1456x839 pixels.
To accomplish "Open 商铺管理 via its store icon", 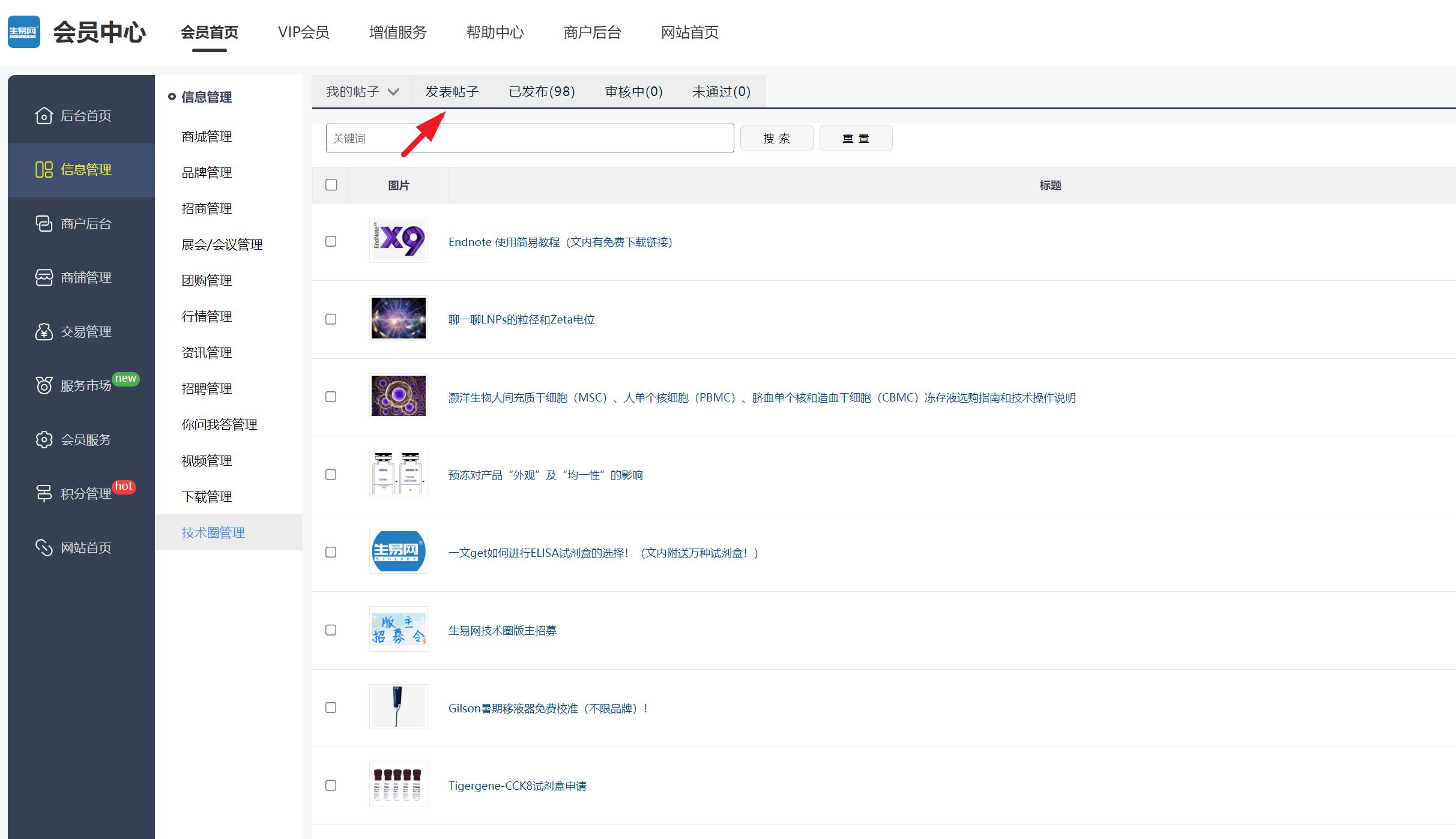I will [44, 277].
